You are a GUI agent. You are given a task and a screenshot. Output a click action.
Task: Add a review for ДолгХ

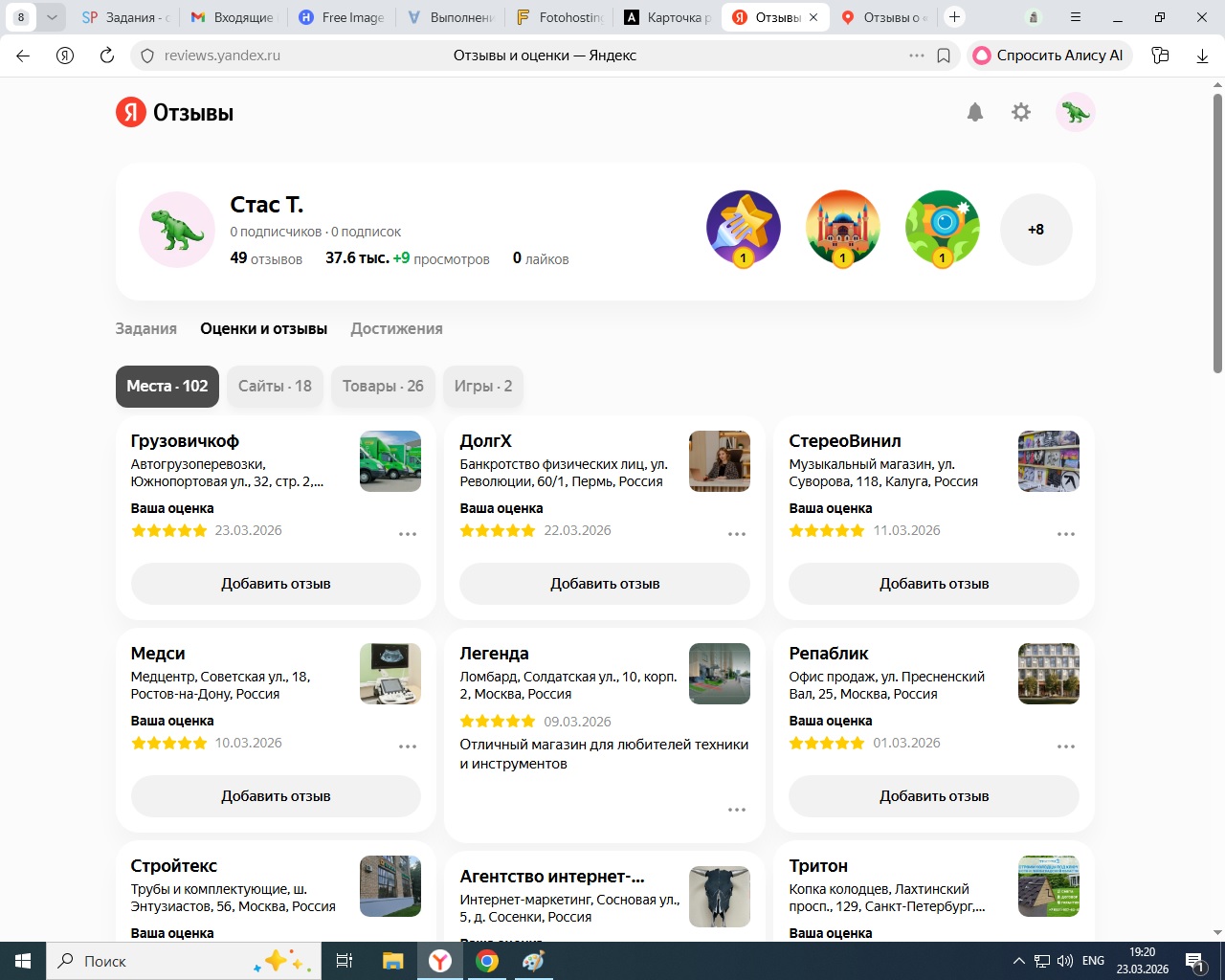pyautogui.click(x=605, y=584)
